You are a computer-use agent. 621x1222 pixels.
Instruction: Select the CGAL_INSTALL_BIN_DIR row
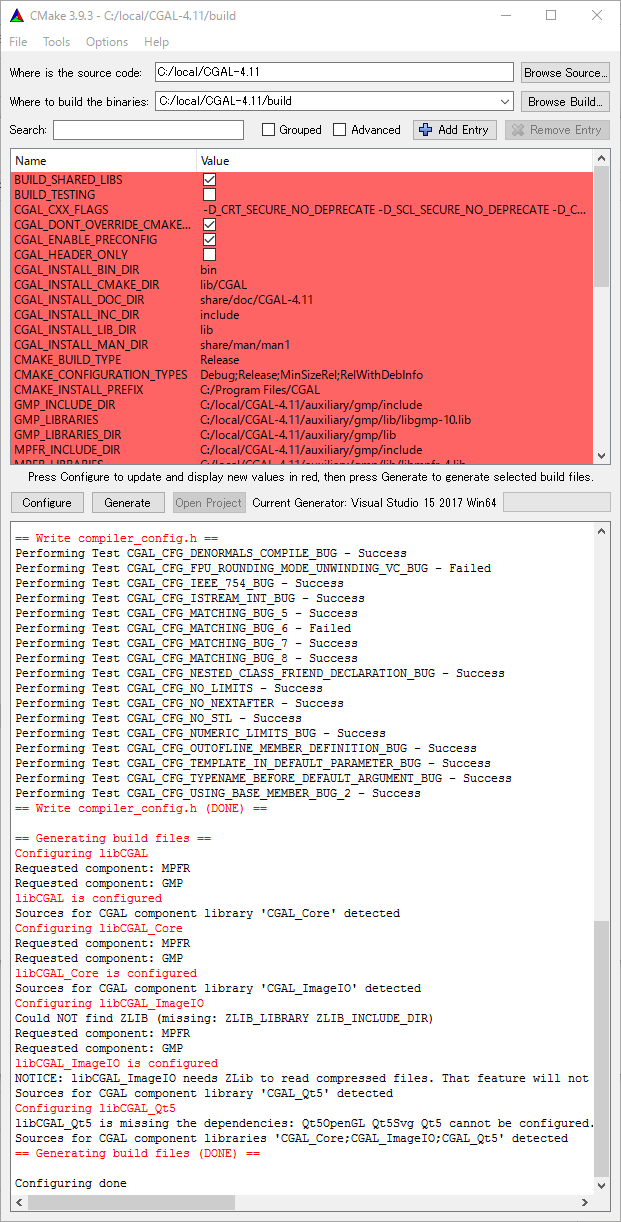[302, 270]
